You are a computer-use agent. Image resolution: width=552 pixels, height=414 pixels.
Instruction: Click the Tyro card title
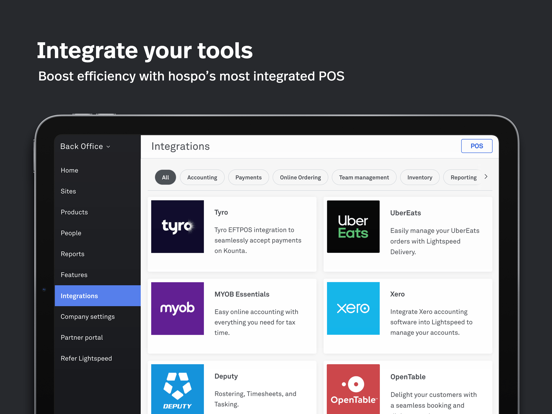pos(221,212)
